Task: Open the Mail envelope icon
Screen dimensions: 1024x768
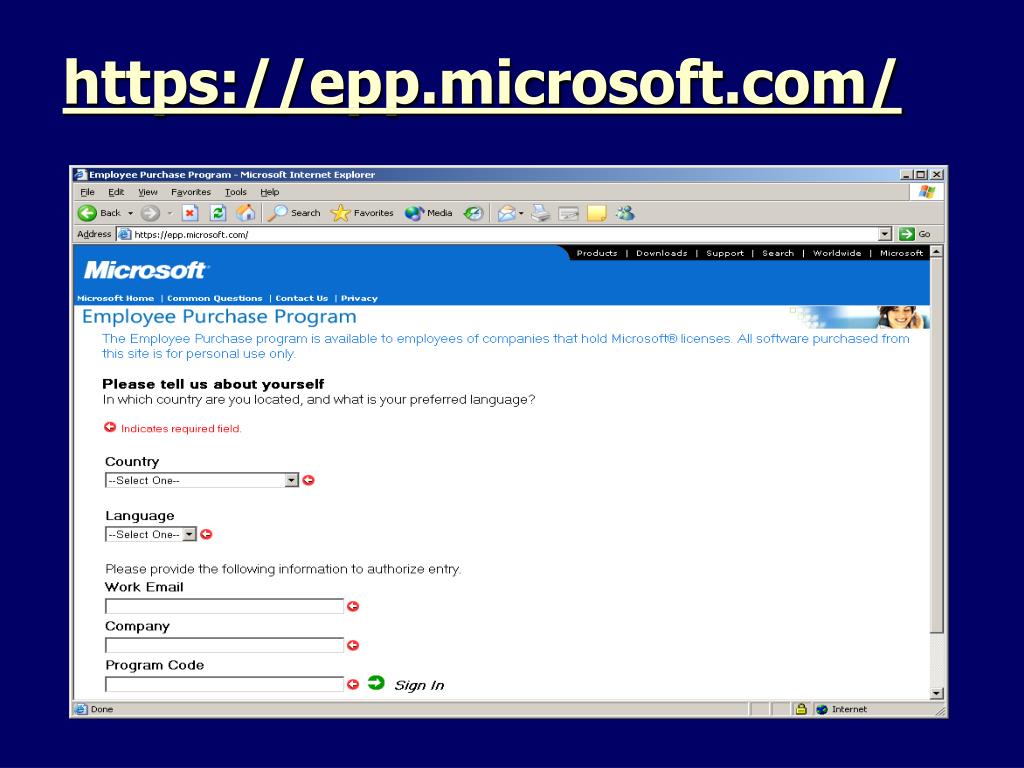Action: click(507, 214)
